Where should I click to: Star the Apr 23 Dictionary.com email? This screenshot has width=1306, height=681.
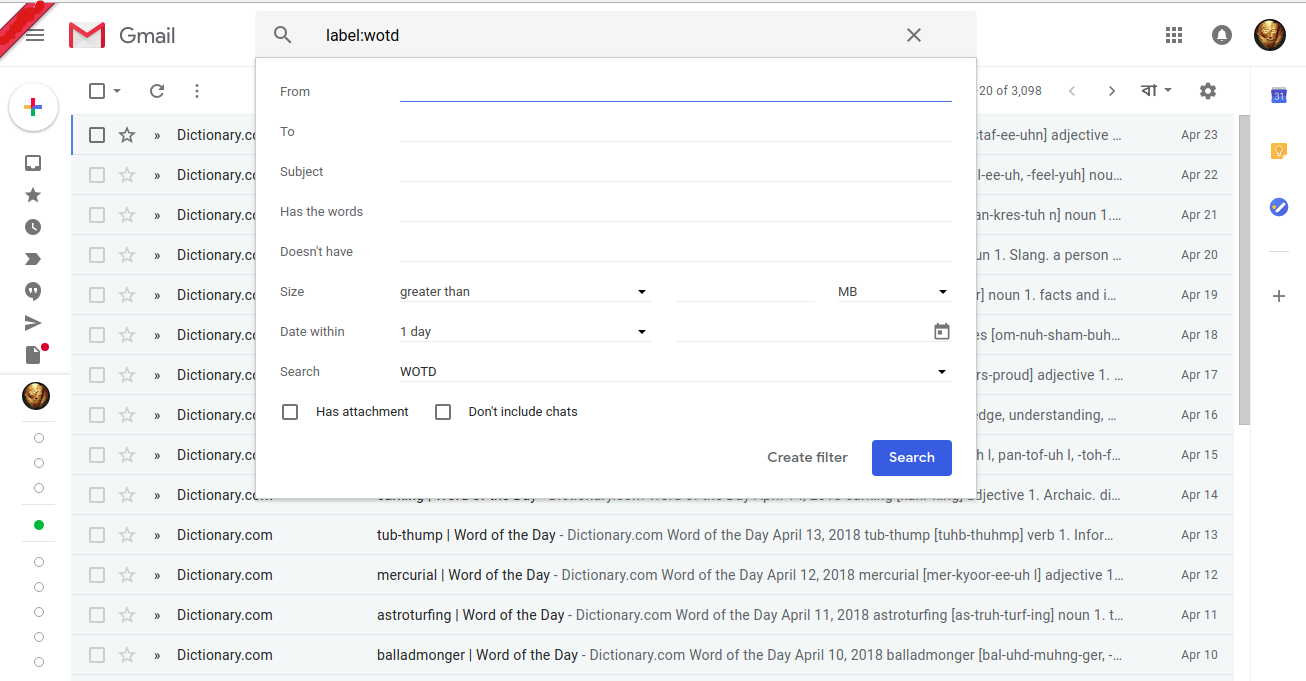127,135
